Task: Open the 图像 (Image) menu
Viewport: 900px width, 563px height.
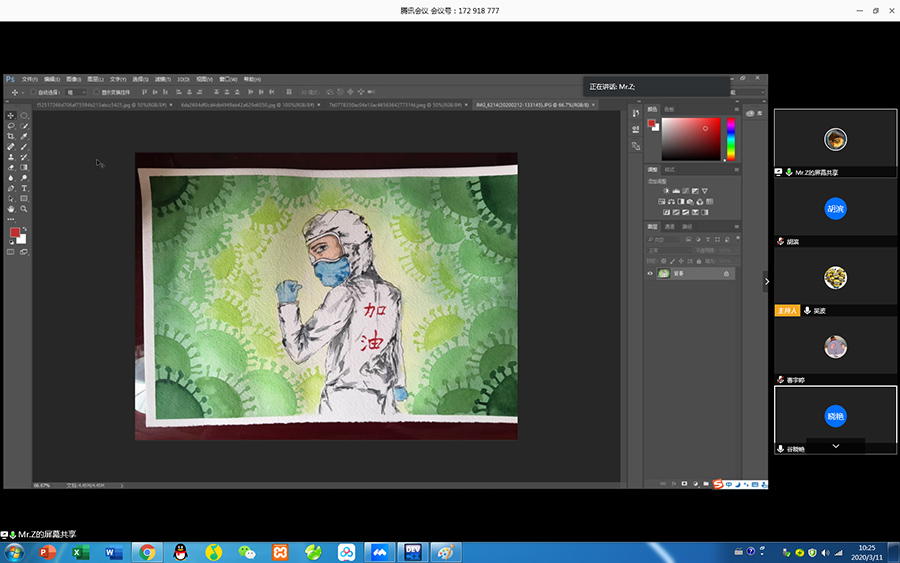Action: [73, 79]
